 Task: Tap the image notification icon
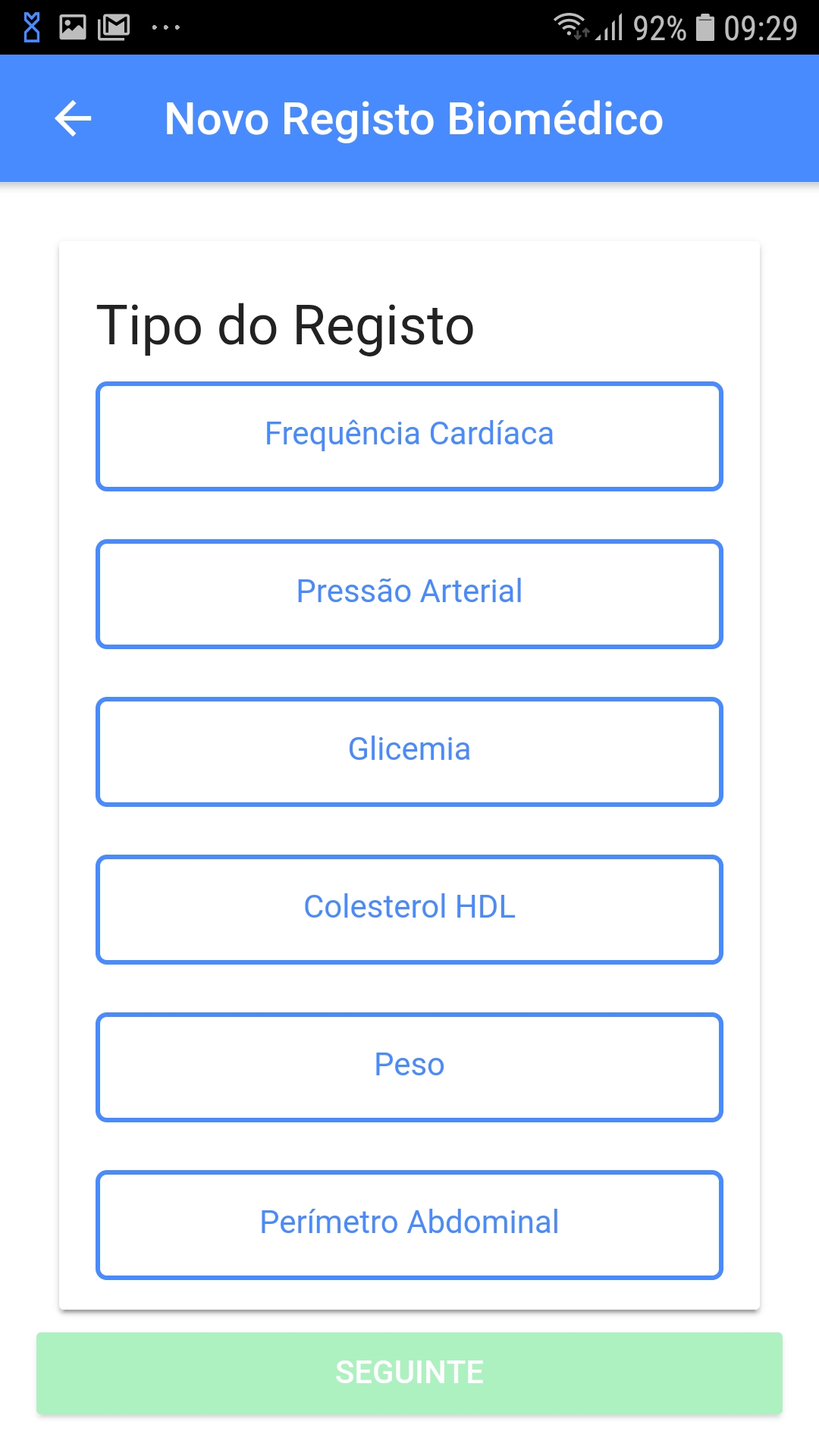click(73, 28)
